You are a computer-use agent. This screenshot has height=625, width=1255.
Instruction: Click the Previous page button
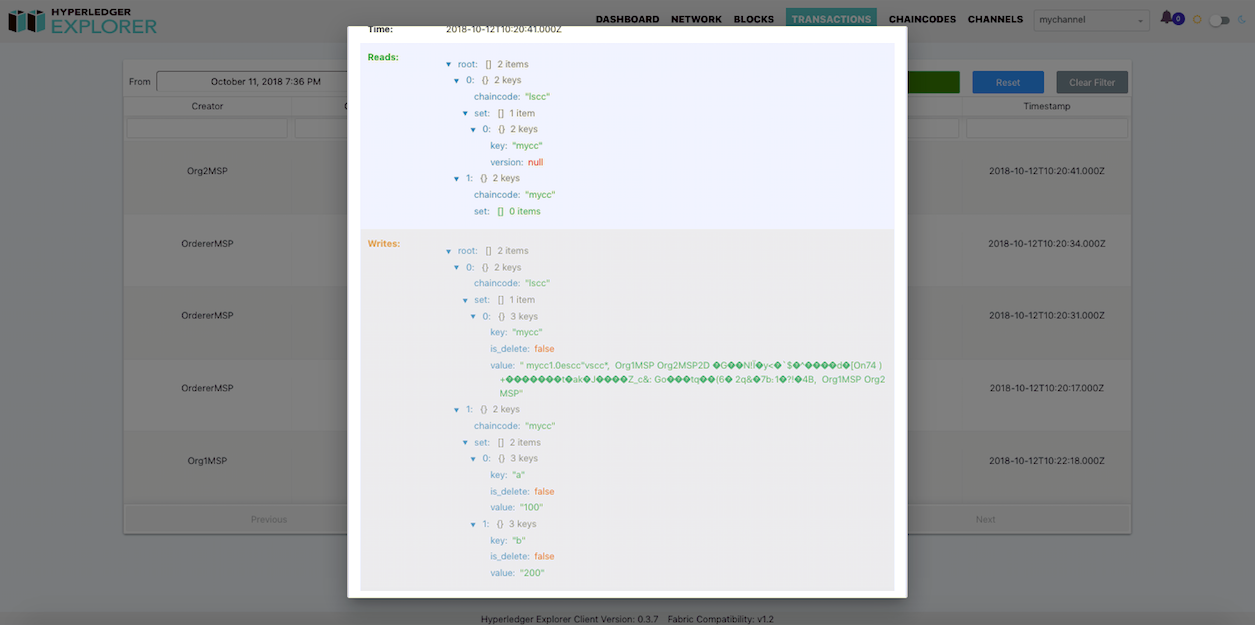268,518
